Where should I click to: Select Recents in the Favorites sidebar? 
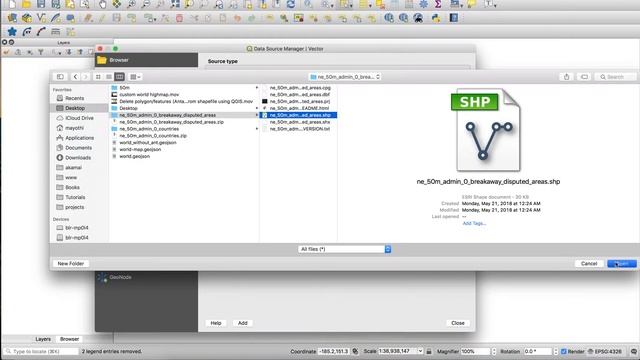[x=74, y=98]
